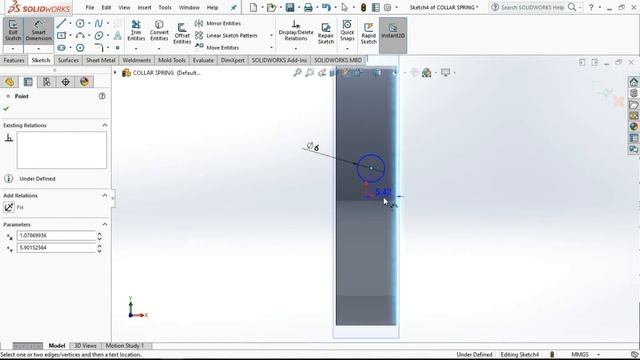Open the FeatureManager design tree tab
Viewport: 640px width, 360px height.
coord(9,82)
